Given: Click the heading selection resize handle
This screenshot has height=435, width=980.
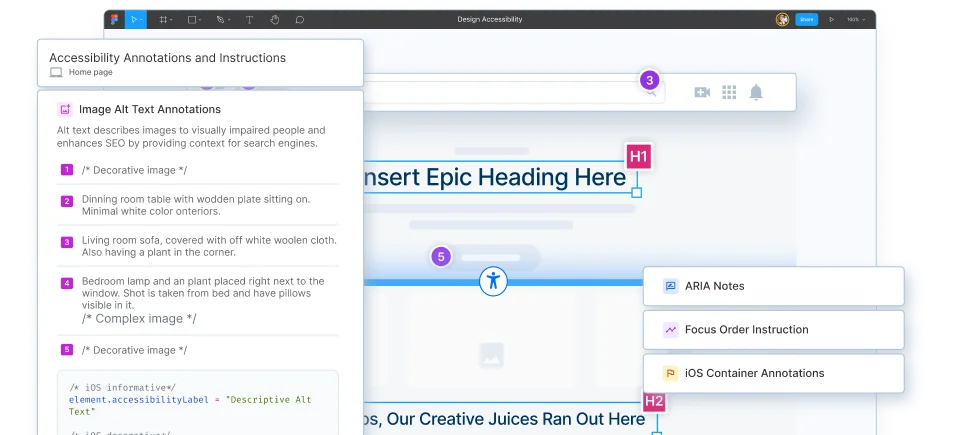Looking at the screenshot, I should click(636, 192).
